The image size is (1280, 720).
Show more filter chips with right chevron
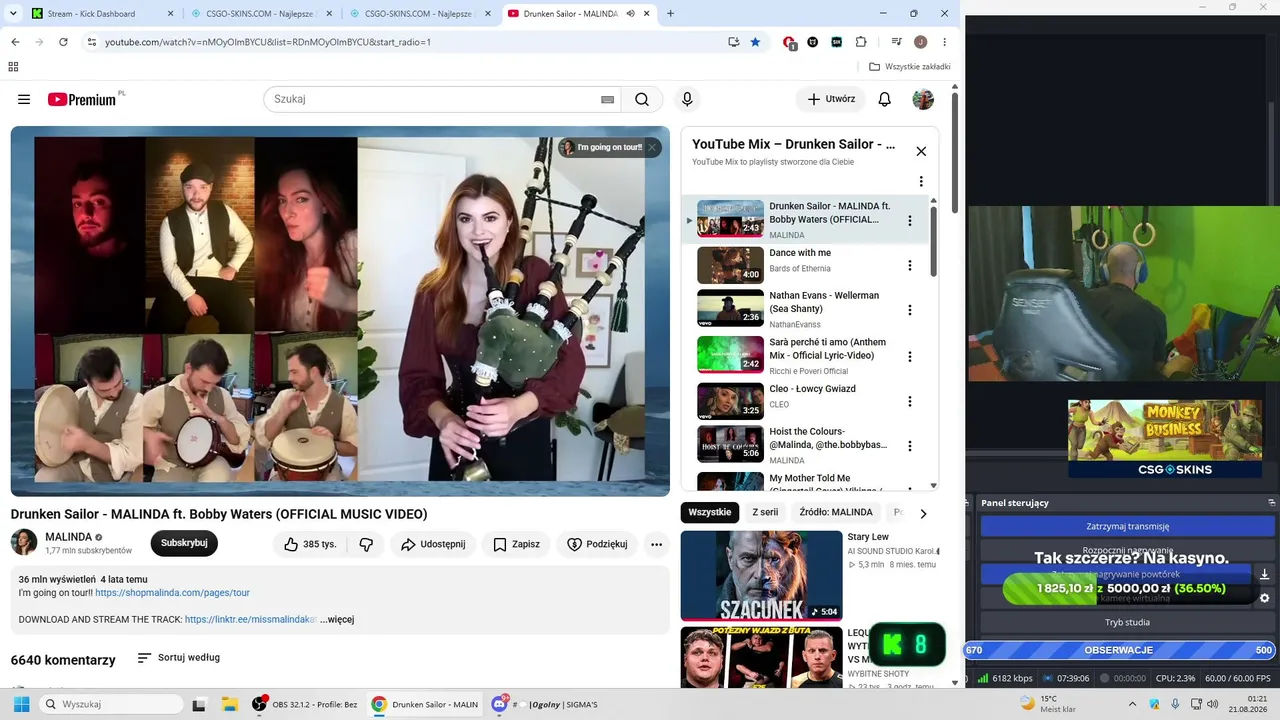coord(923,513)
